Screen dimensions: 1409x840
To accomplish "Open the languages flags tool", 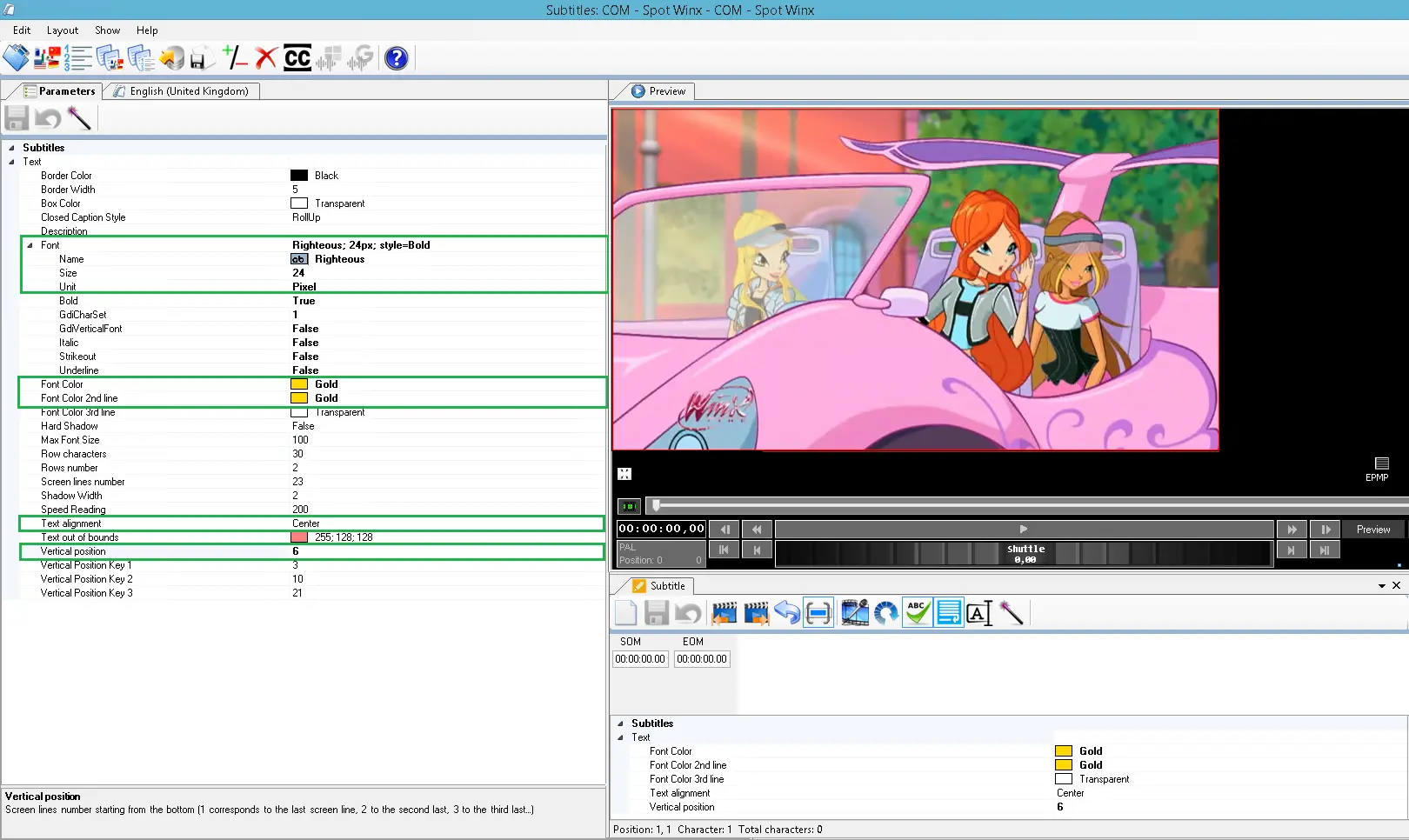I will point(47,58).
